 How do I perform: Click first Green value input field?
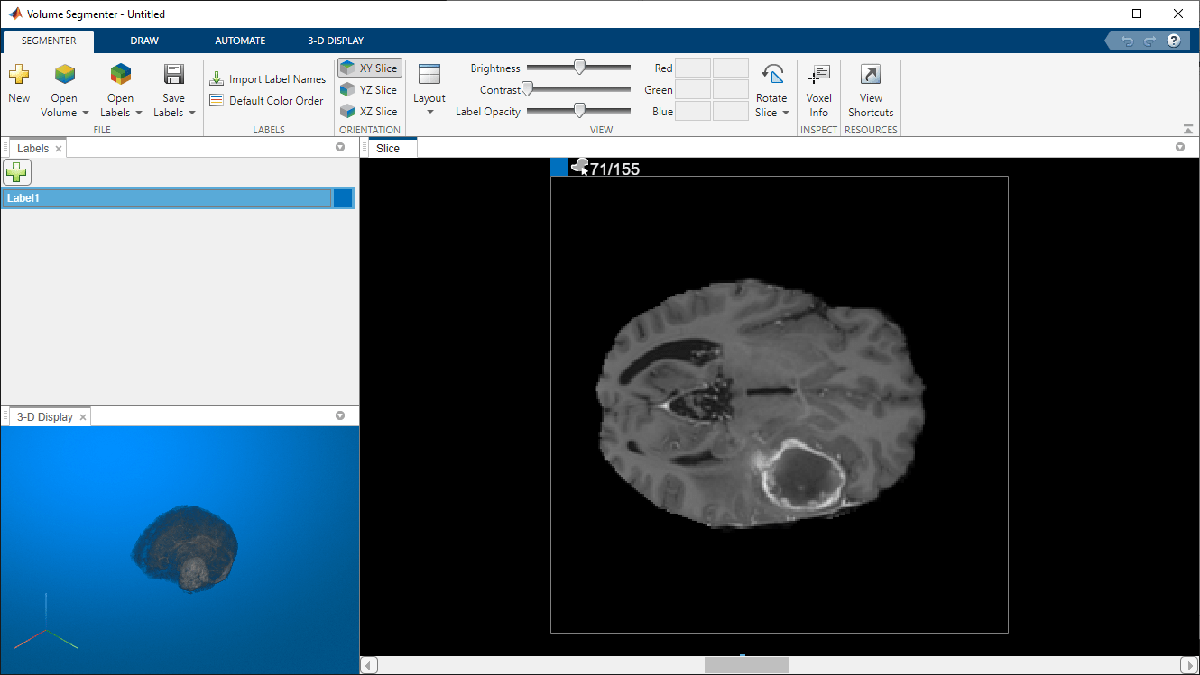click(693, 90)
